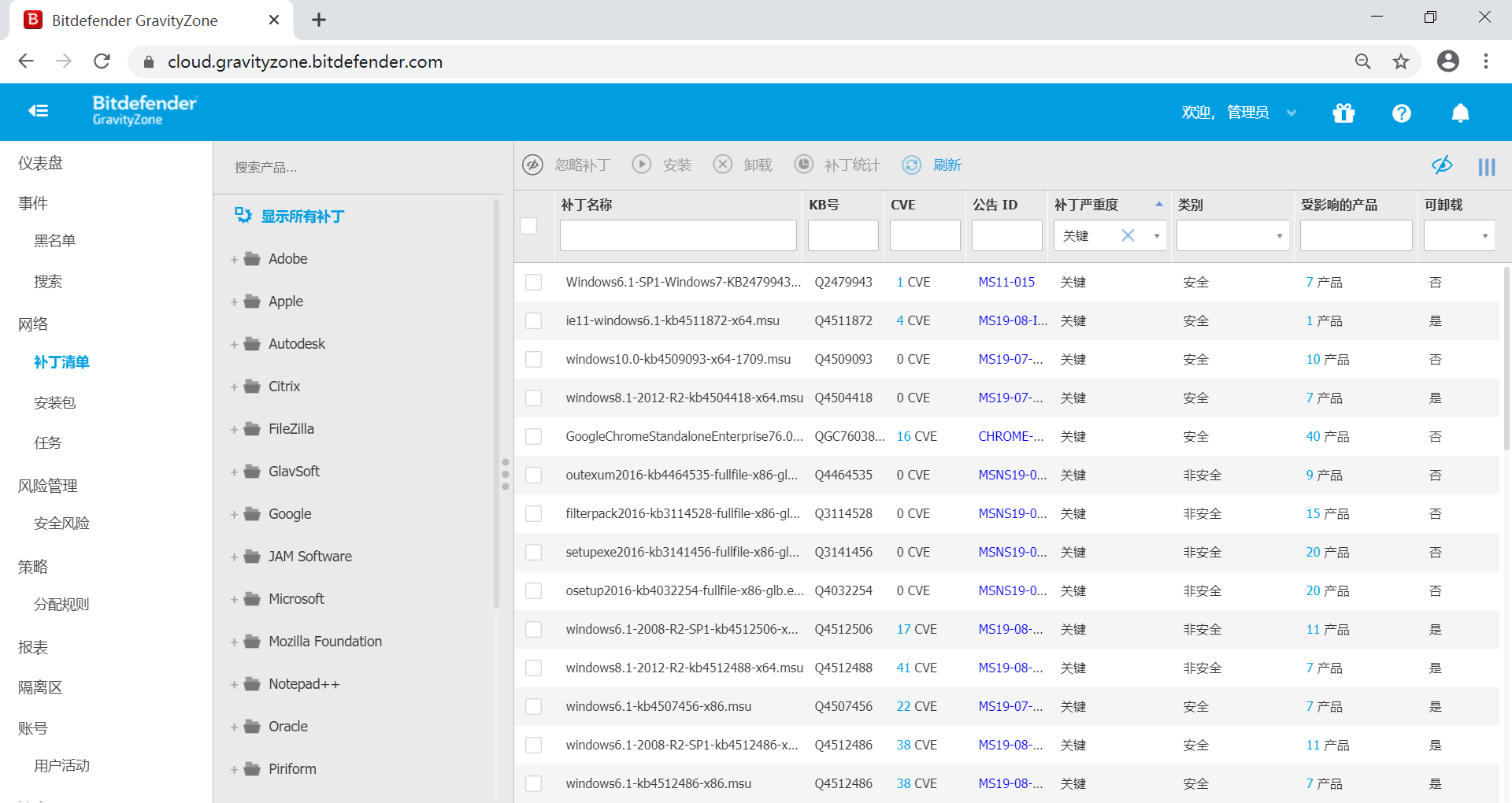Screen dimensions: 1512x803
Task: Go back in the browser
Action: click(26, 61)
